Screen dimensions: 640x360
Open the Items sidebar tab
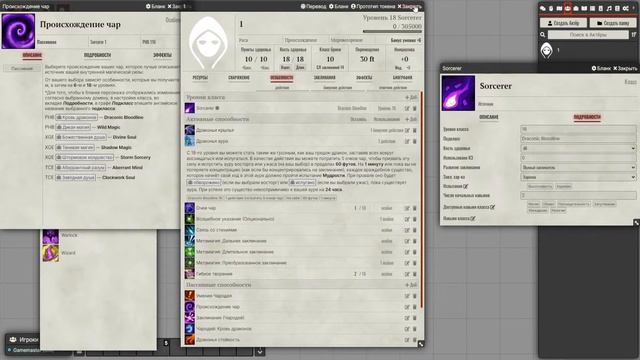click(576, 8)
